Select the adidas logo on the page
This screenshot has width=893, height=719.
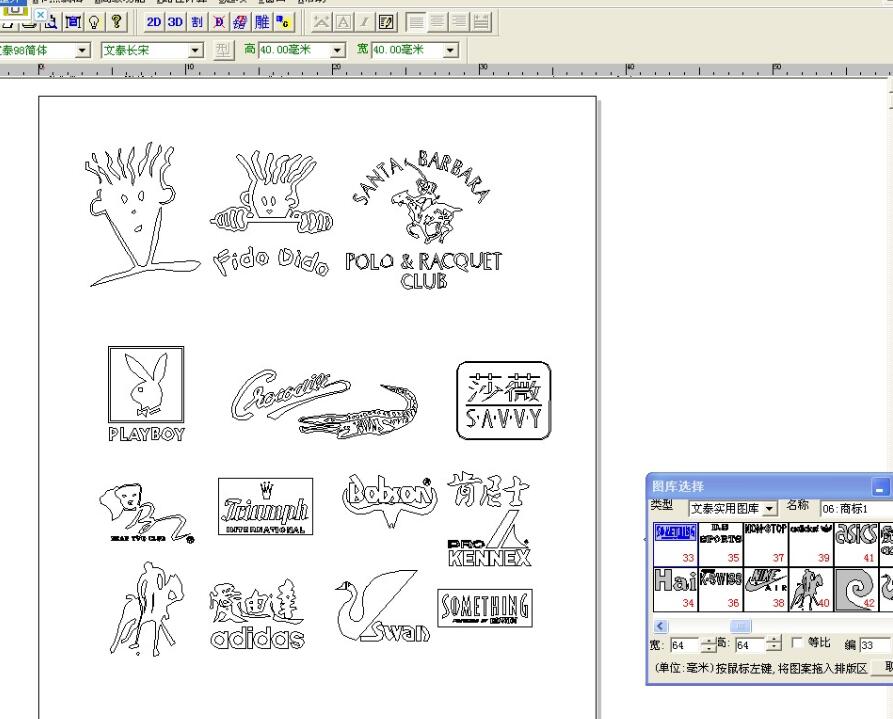(257, 615)
